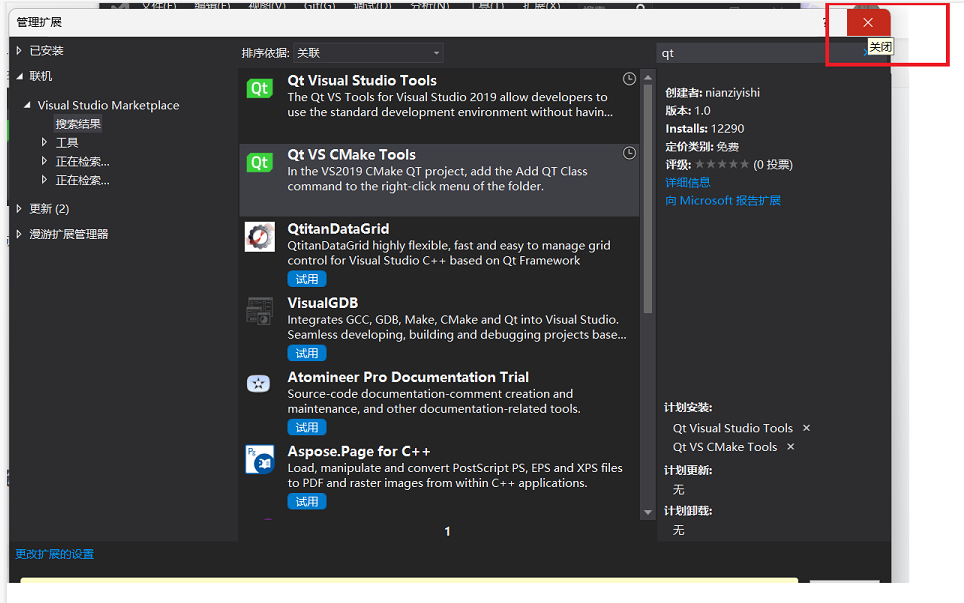Expand the 更新 (2) category
Viewport: 964px width, 603px height.
click(19, 208)
